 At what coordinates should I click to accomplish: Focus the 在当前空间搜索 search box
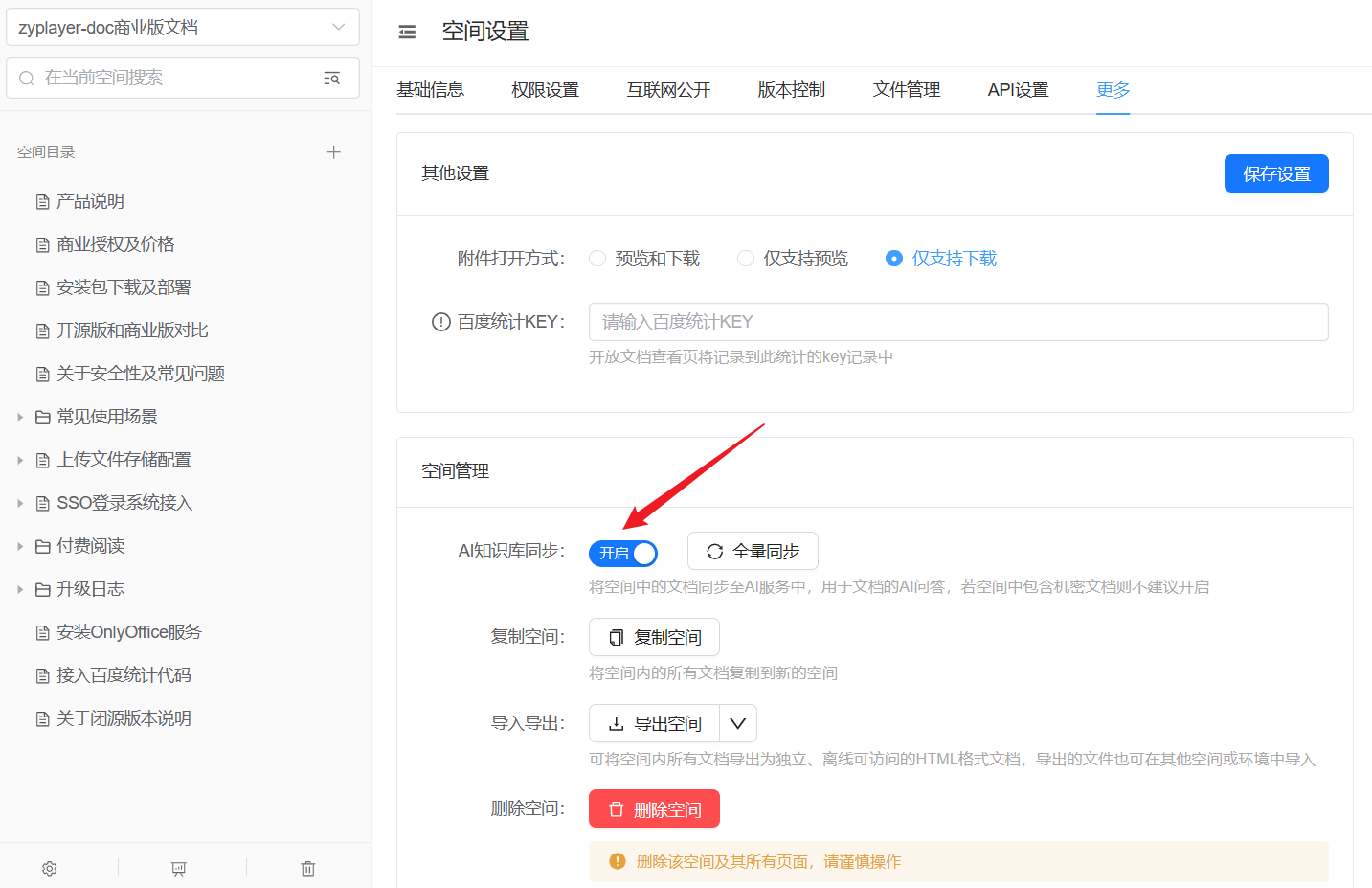[183, 78]
